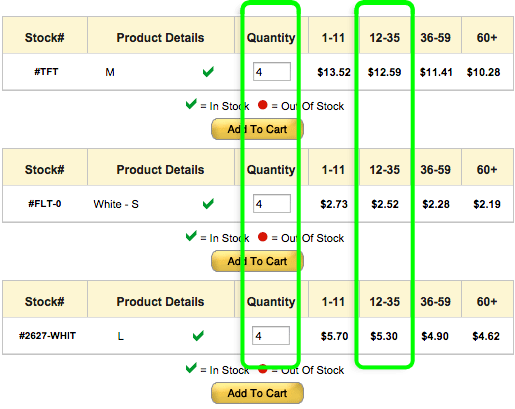Click the In Stock checkmark in the second legend
The height and width of the screenshot is (409, 515).
coord(191,236)
